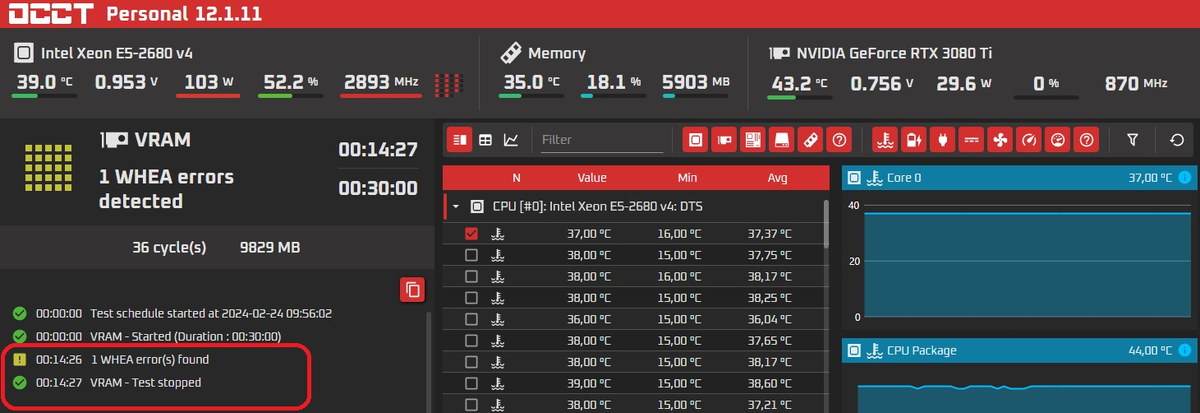1200x413 pixels.
Task: Switch to the table monitoring view
Action: 485,140
